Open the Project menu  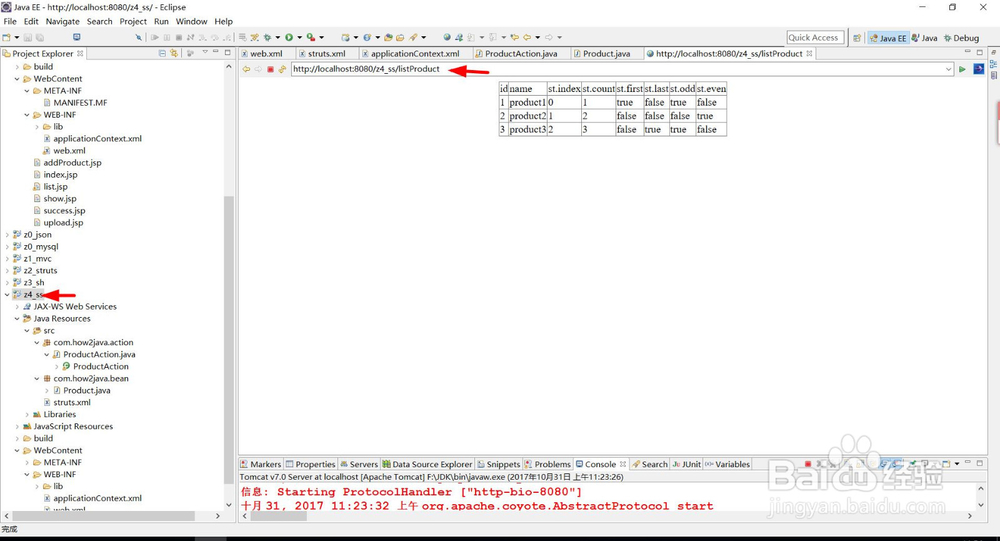pyautogui.click(x=133, y=21)
